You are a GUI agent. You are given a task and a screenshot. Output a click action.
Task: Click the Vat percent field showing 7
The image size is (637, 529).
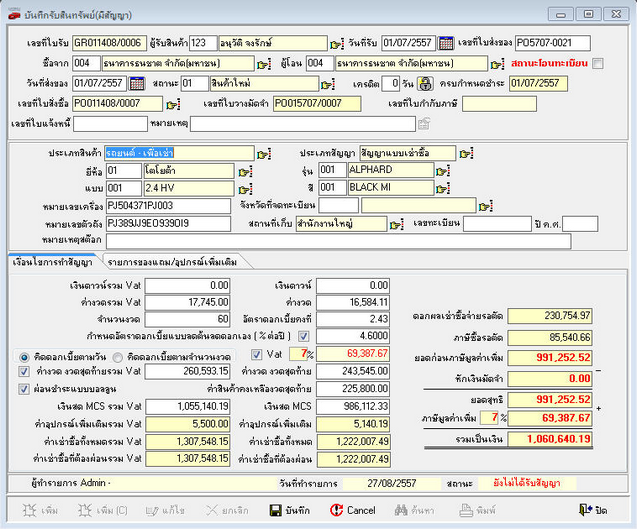[x=298, y=354]
